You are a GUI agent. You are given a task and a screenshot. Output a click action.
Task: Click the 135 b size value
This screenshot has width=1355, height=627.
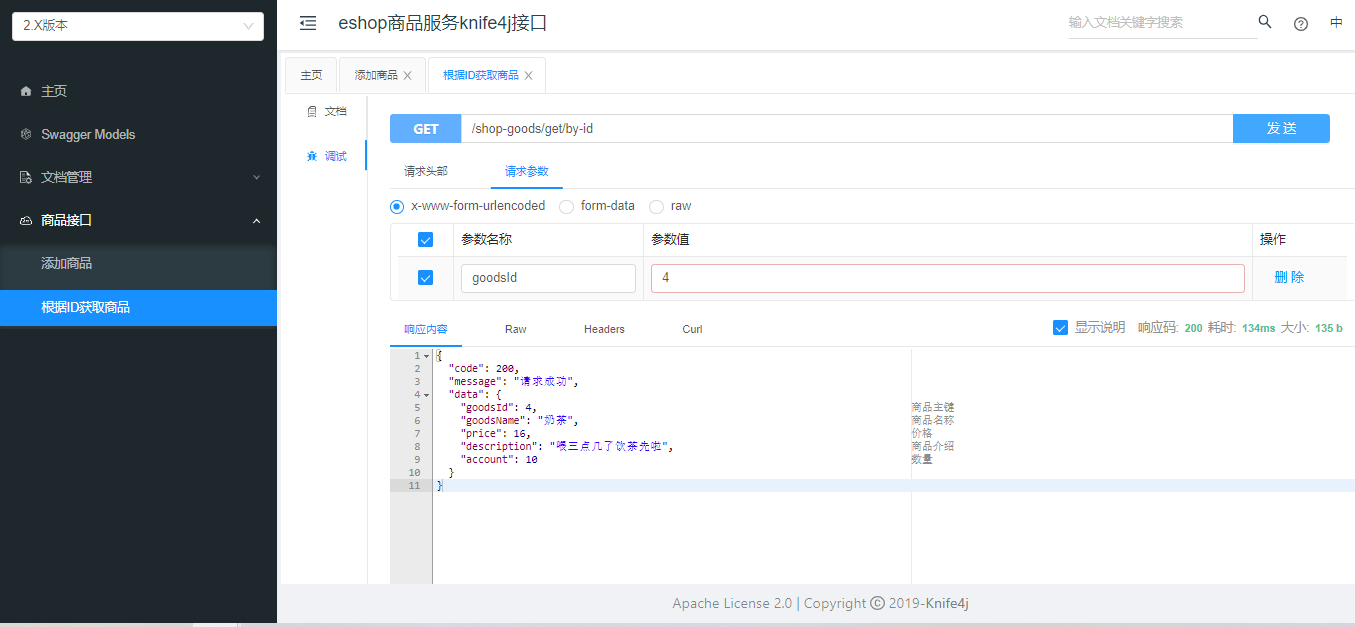(1329, 328)
